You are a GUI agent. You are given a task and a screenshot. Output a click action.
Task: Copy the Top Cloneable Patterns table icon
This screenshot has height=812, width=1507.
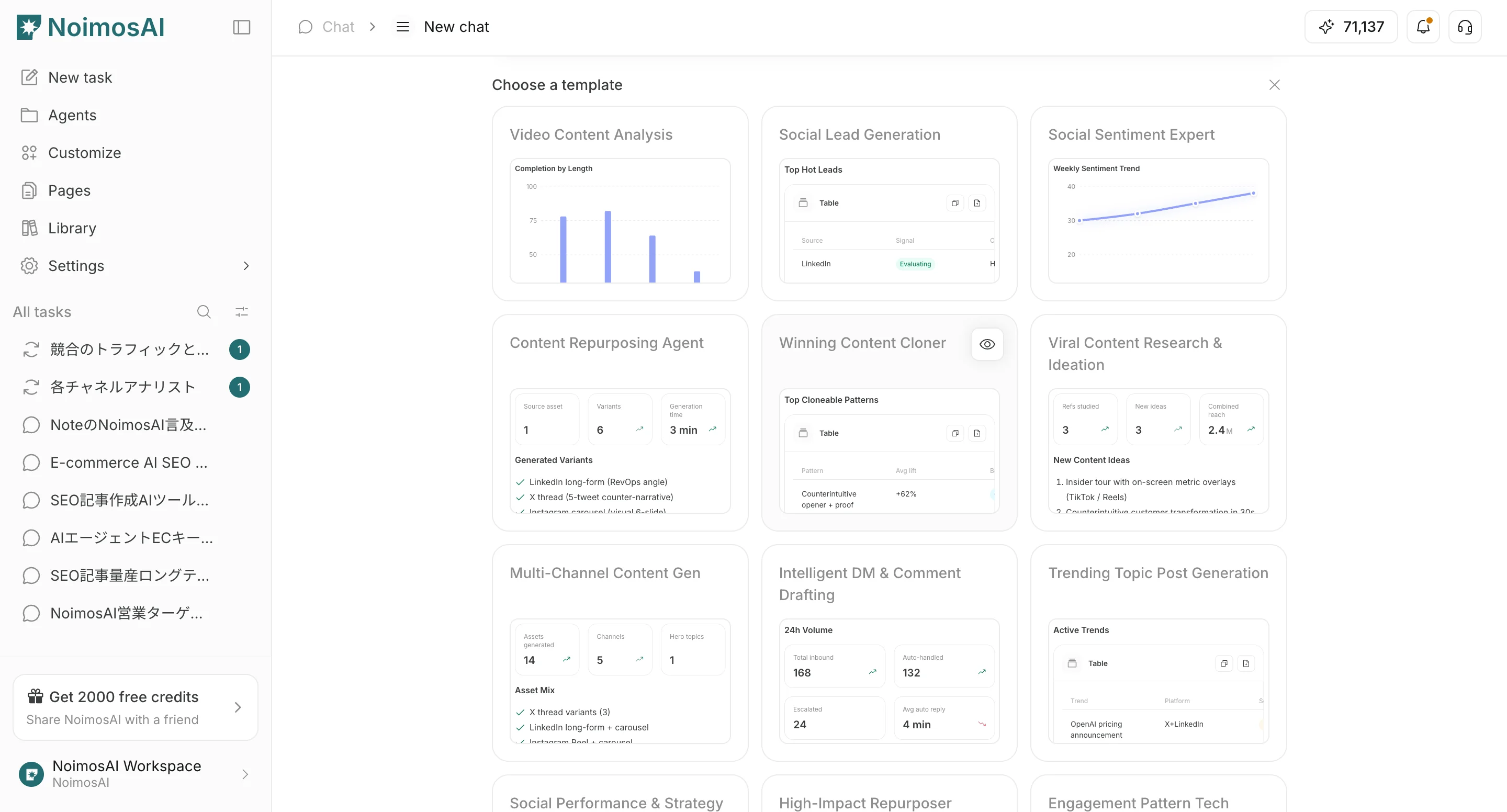click(x=955, y=433)
